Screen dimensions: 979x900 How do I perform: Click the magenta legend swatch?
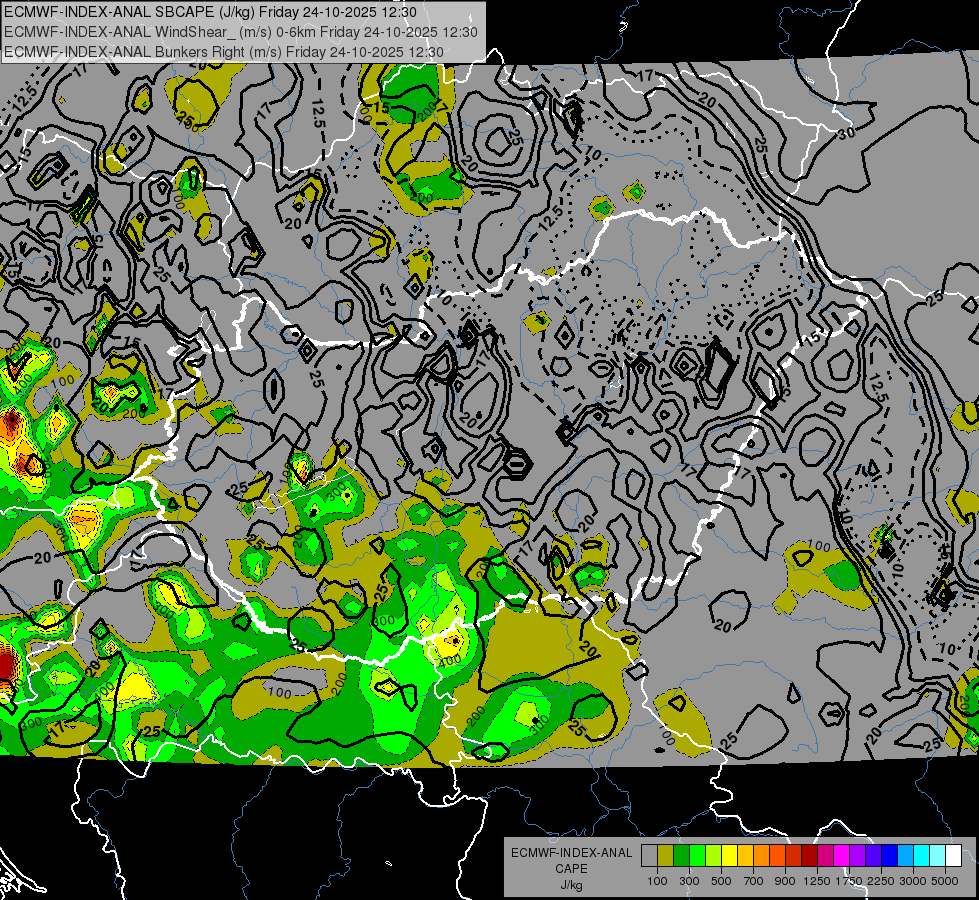coord(842,856)
